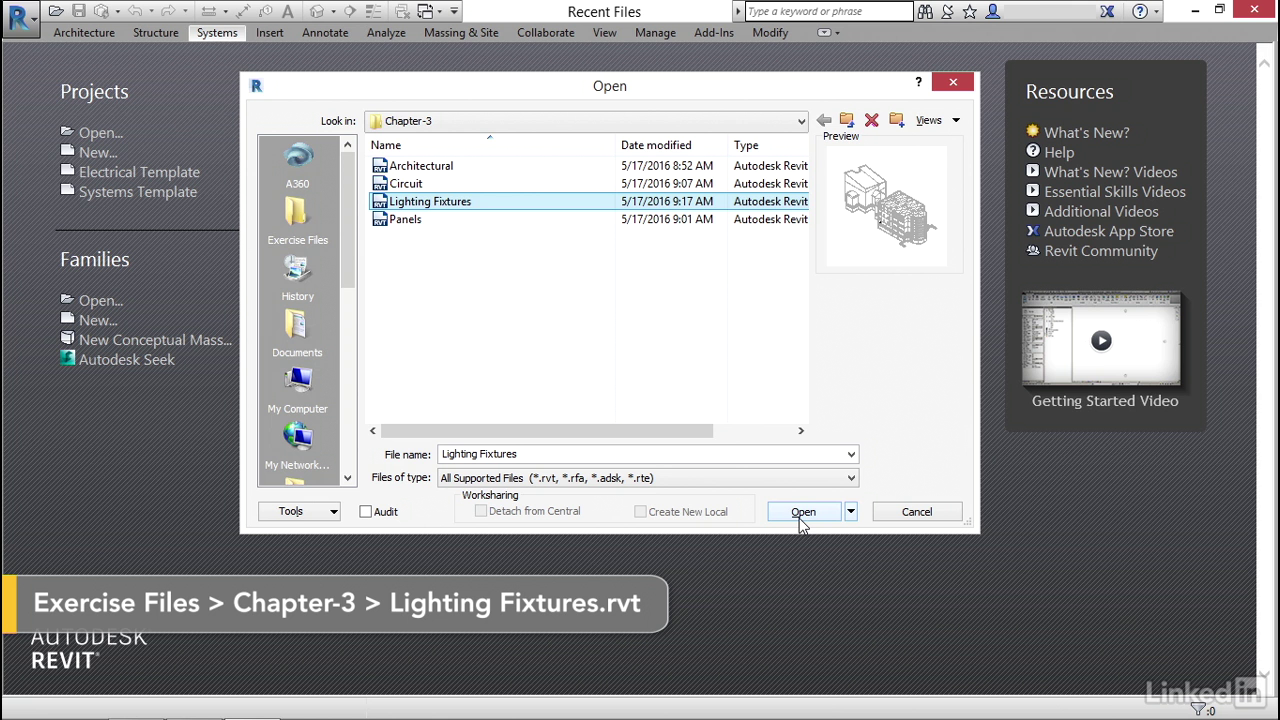Open Autodesk Exchange Apps X icon

pyautogui.click(x=1107, y=12)
